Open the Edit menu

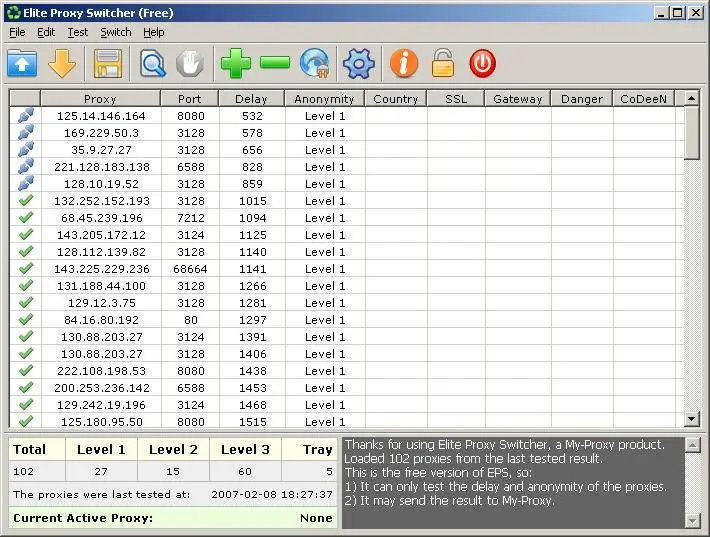(46, 33)
